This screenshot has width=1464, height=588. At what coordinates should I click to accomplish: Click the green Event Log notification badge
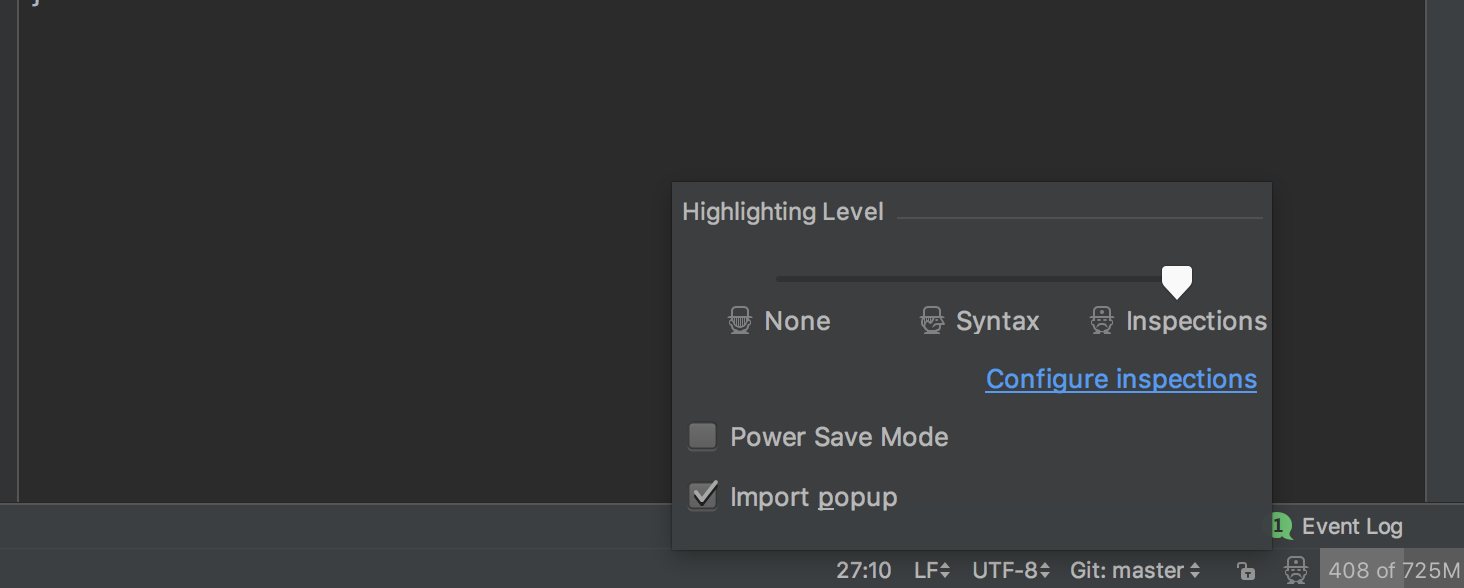[x=1279, y=526]
